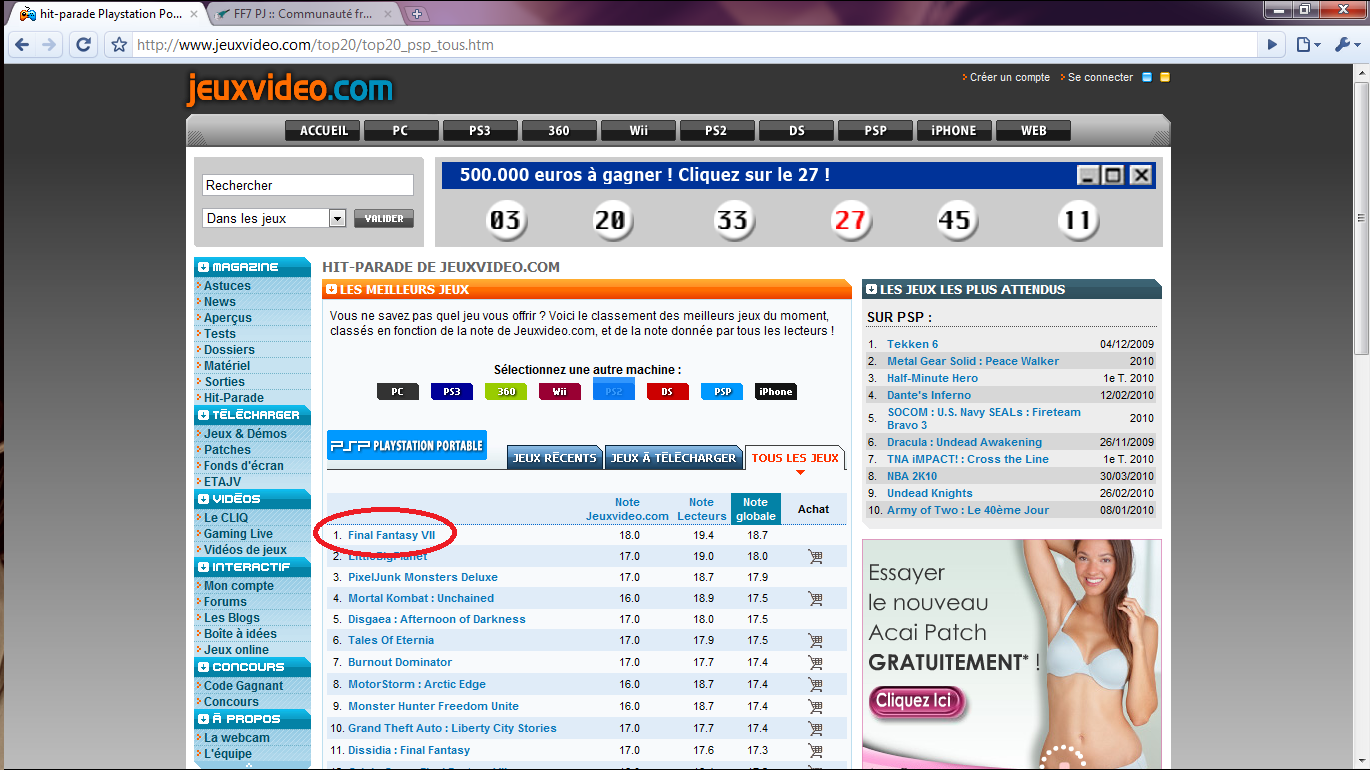Collapse the Concours sidebar section
Screen dimensions: 1370x770
(204, 667)
